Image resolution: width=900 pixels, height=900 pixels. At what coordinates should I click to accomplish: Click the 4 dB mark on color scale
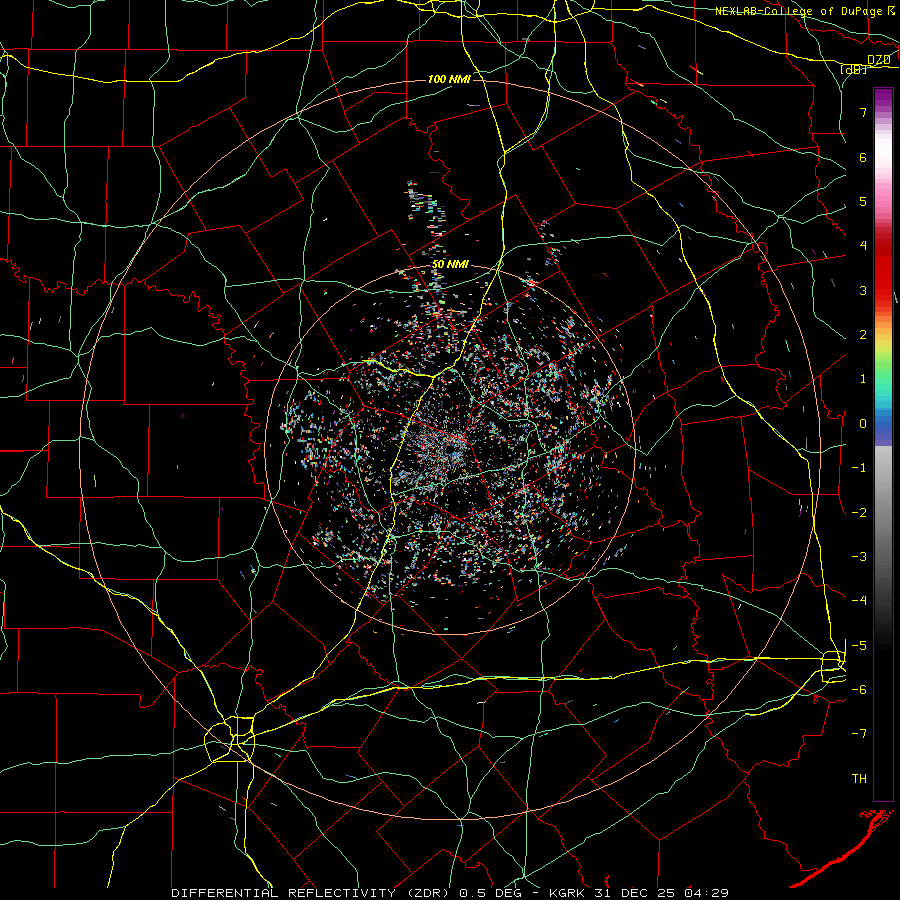click(863, 246)
